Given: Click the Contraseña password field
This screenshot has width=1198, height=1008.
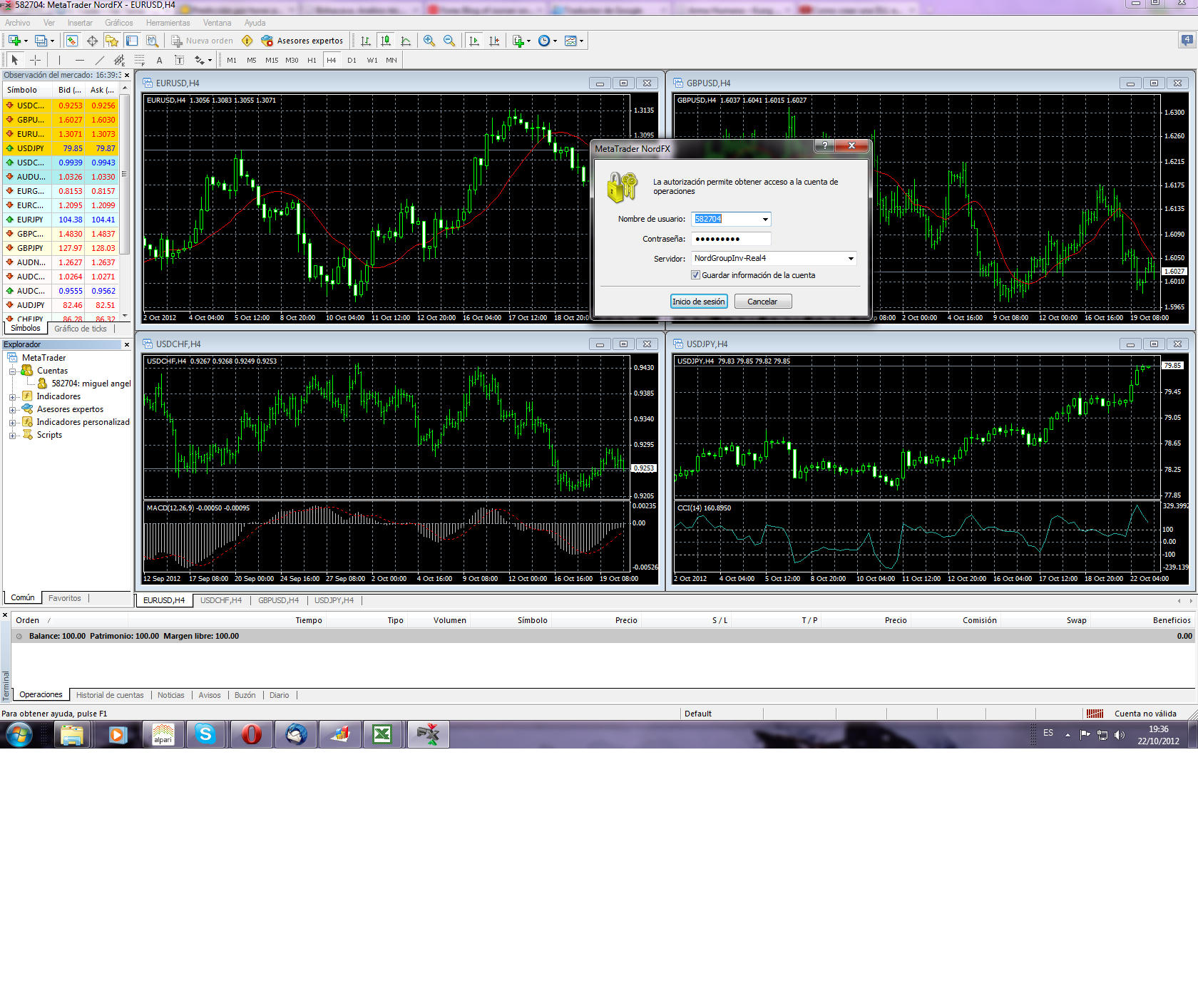Looking at the screenshot, I should point(731,239).
